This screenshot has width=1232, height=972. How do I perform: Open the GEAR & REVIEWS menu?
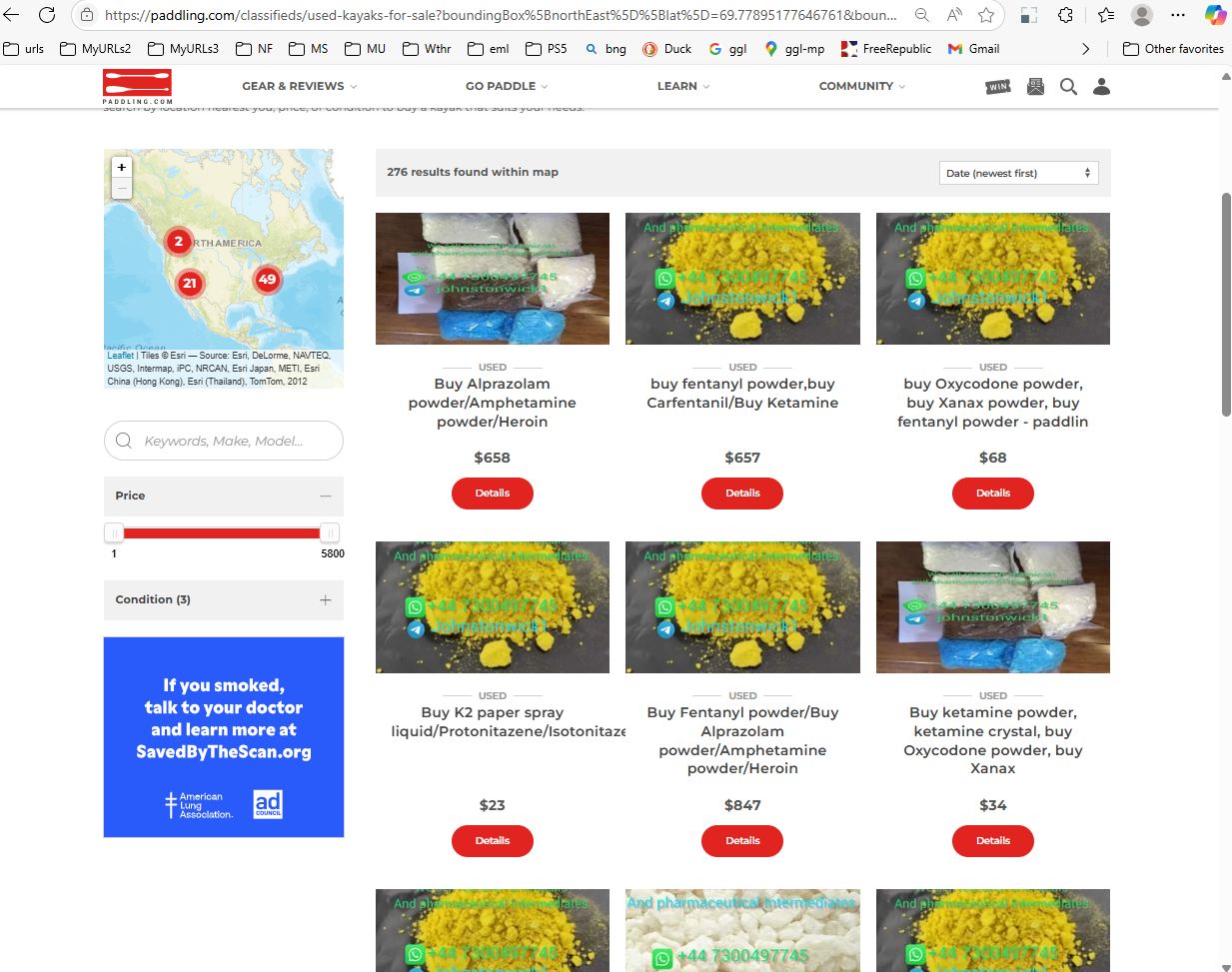tap(299, 86)
